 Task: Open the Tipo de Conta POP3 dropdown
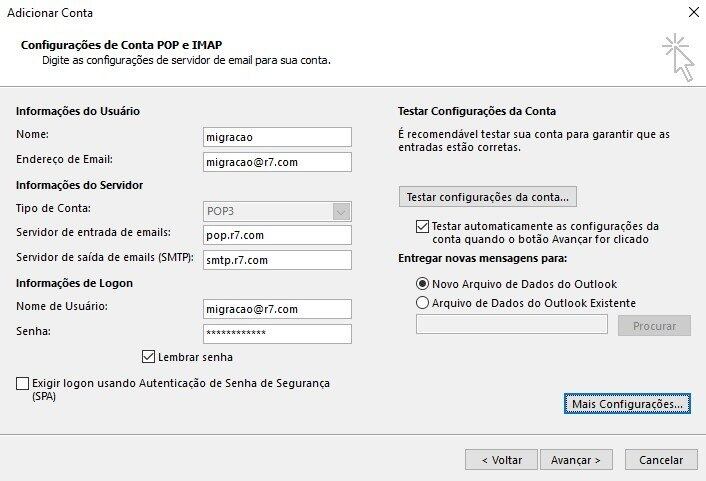pos(277,211)
